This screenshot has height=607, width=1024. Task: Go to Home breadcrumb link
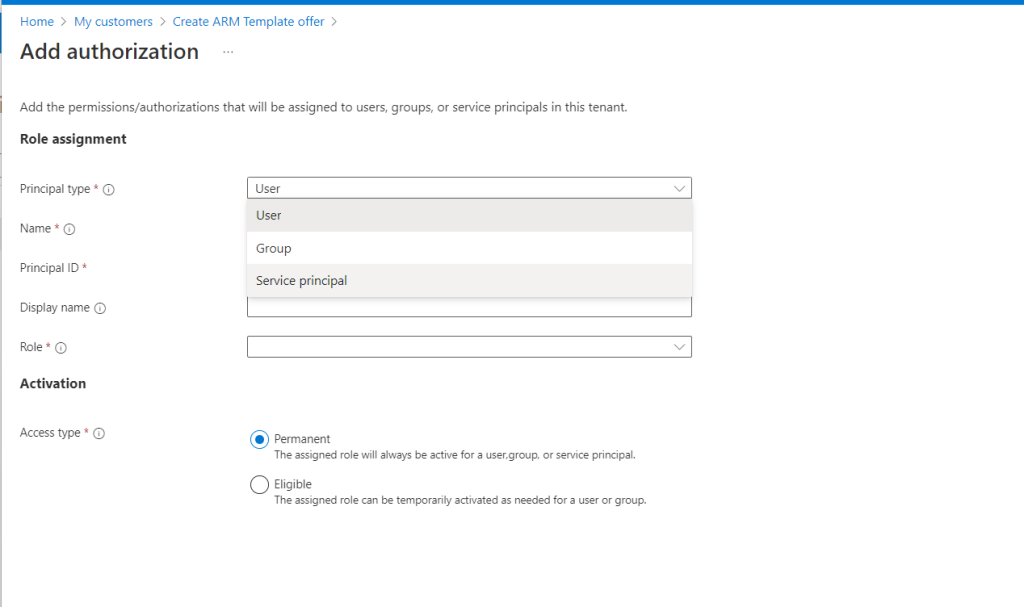pyautogui.click(x=37, y=21)
